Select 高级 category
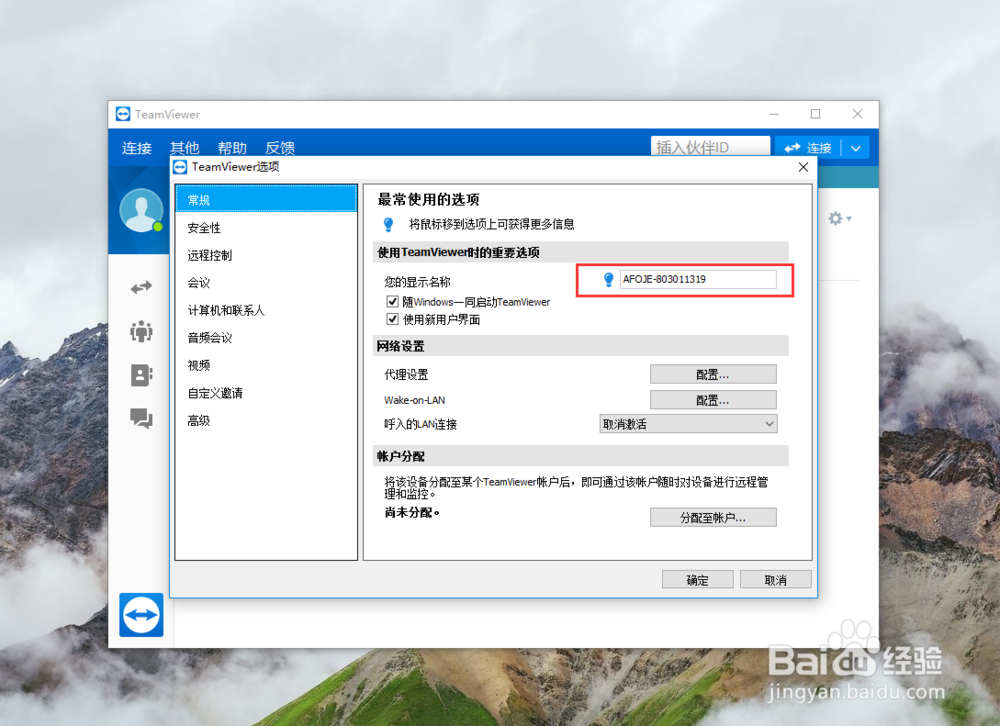1000x726 pixels. [x=266, y=421]
